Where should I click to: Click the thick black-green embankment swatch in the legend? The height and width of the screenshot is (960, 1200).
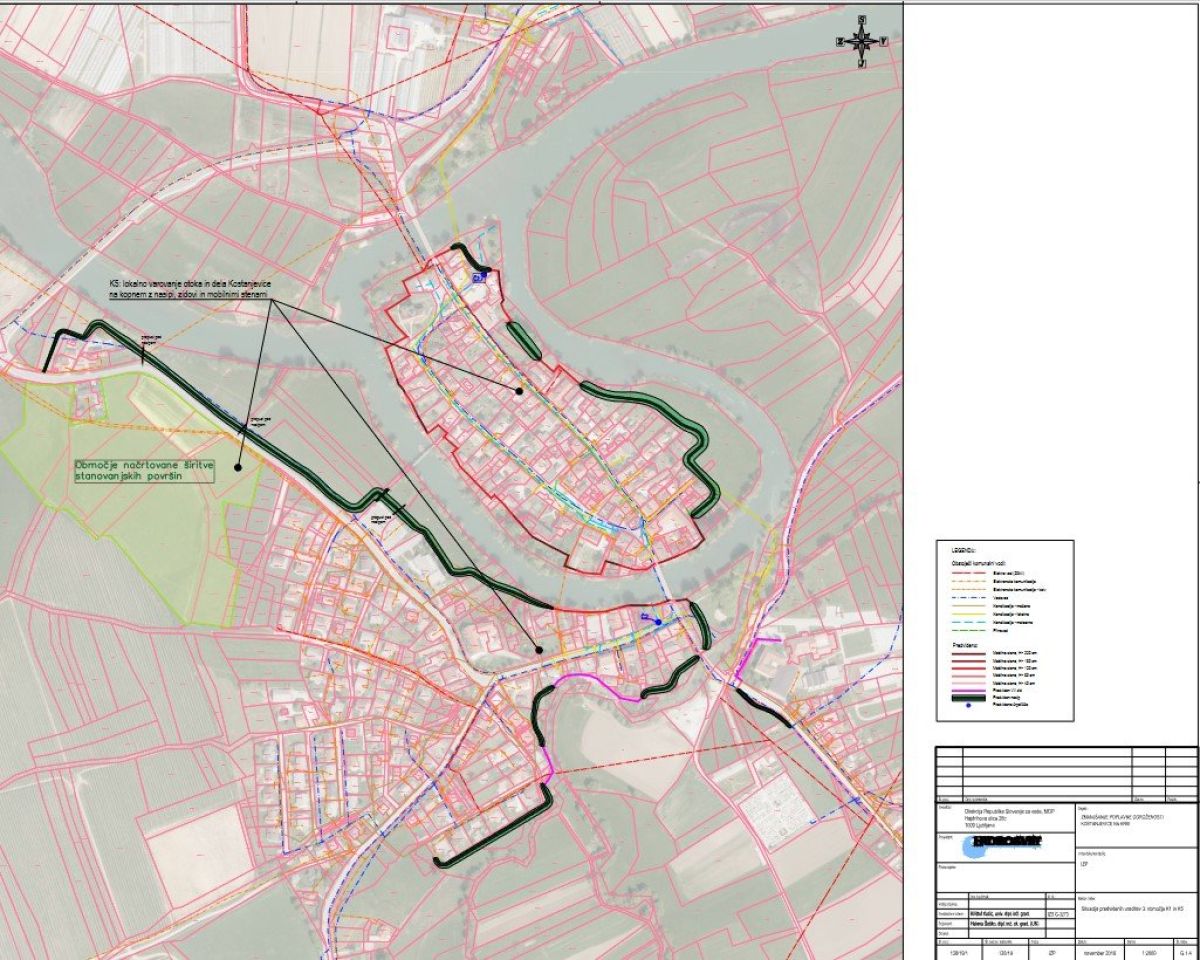(969, 698)
